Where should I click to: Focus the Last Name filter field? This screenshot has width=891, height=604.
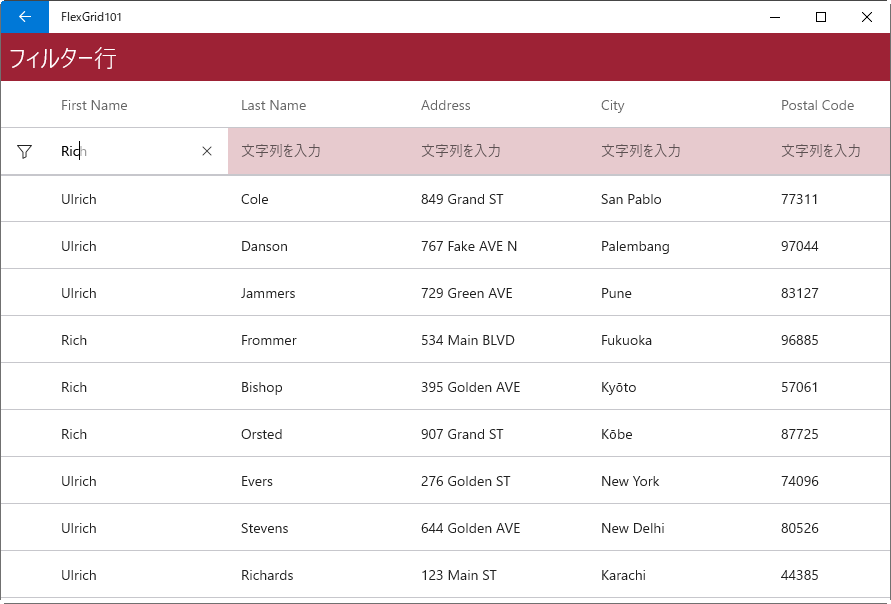point(318,151)
